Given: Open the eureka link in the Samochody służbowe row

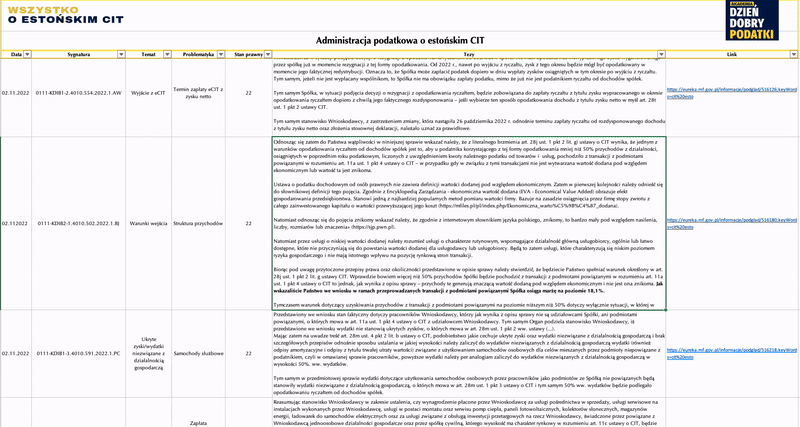Looking at the screenshot, I should click(x=732, y=353).
